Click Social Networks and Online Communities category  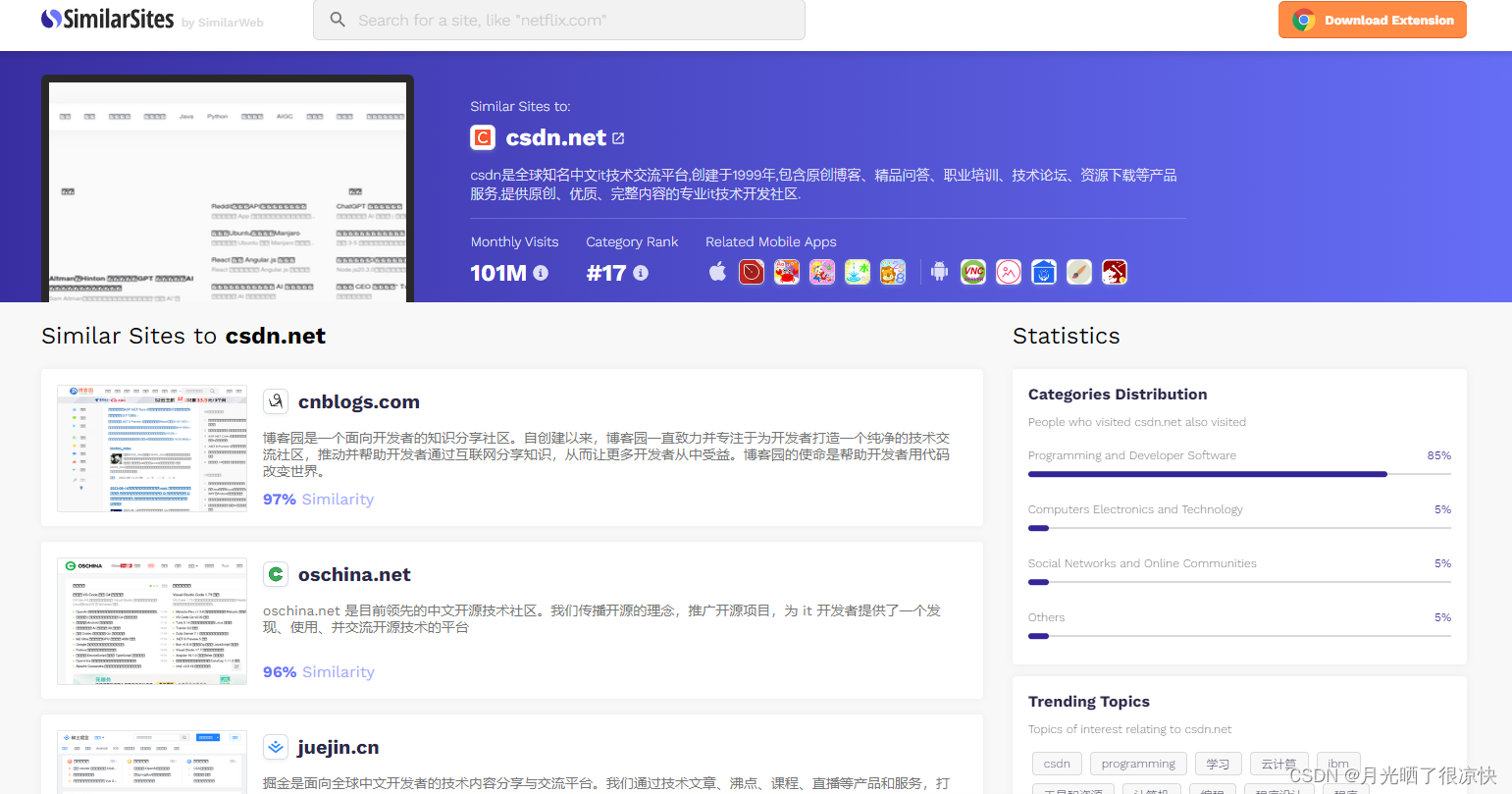point(1142,563)
